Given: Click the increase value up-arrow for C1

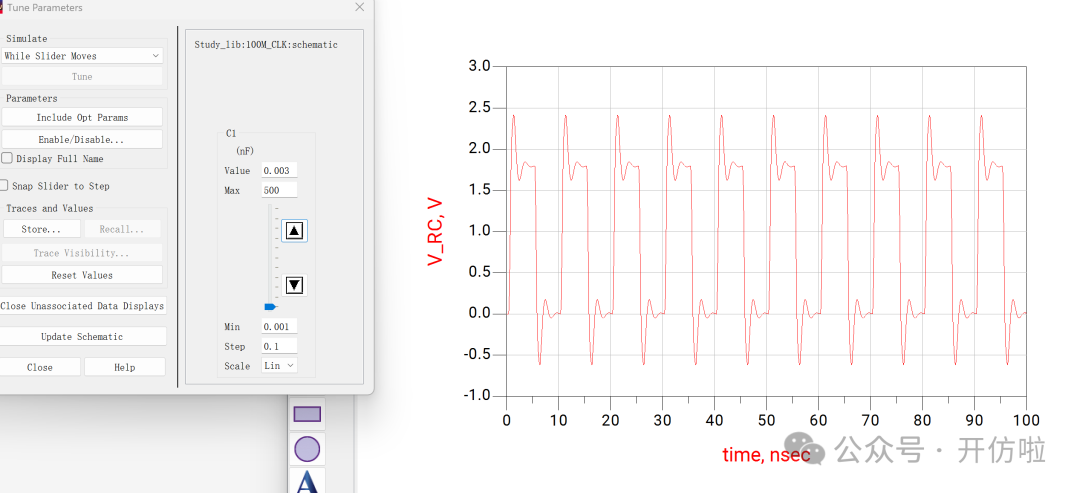Looking at the screenshot, I should tap(294, 231).
